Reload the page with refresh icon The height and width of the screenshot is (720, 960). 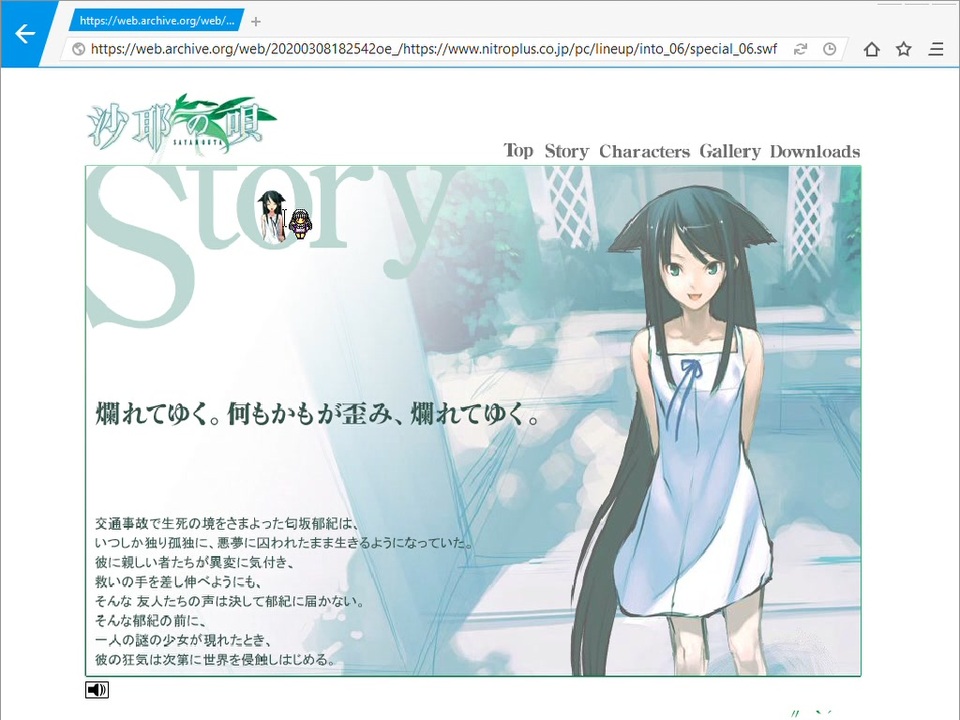coord(800,49)
